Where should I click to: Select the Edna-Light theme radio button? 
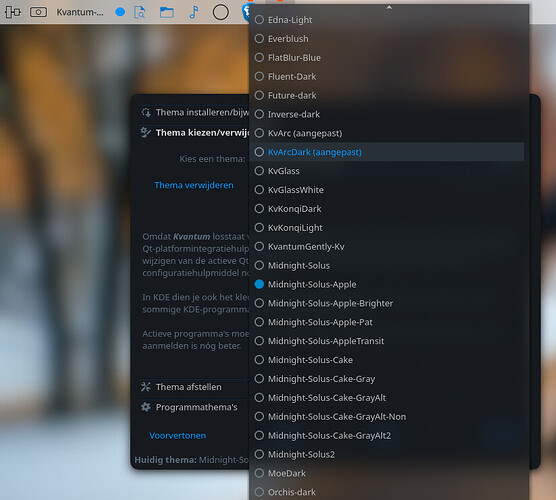259,20
